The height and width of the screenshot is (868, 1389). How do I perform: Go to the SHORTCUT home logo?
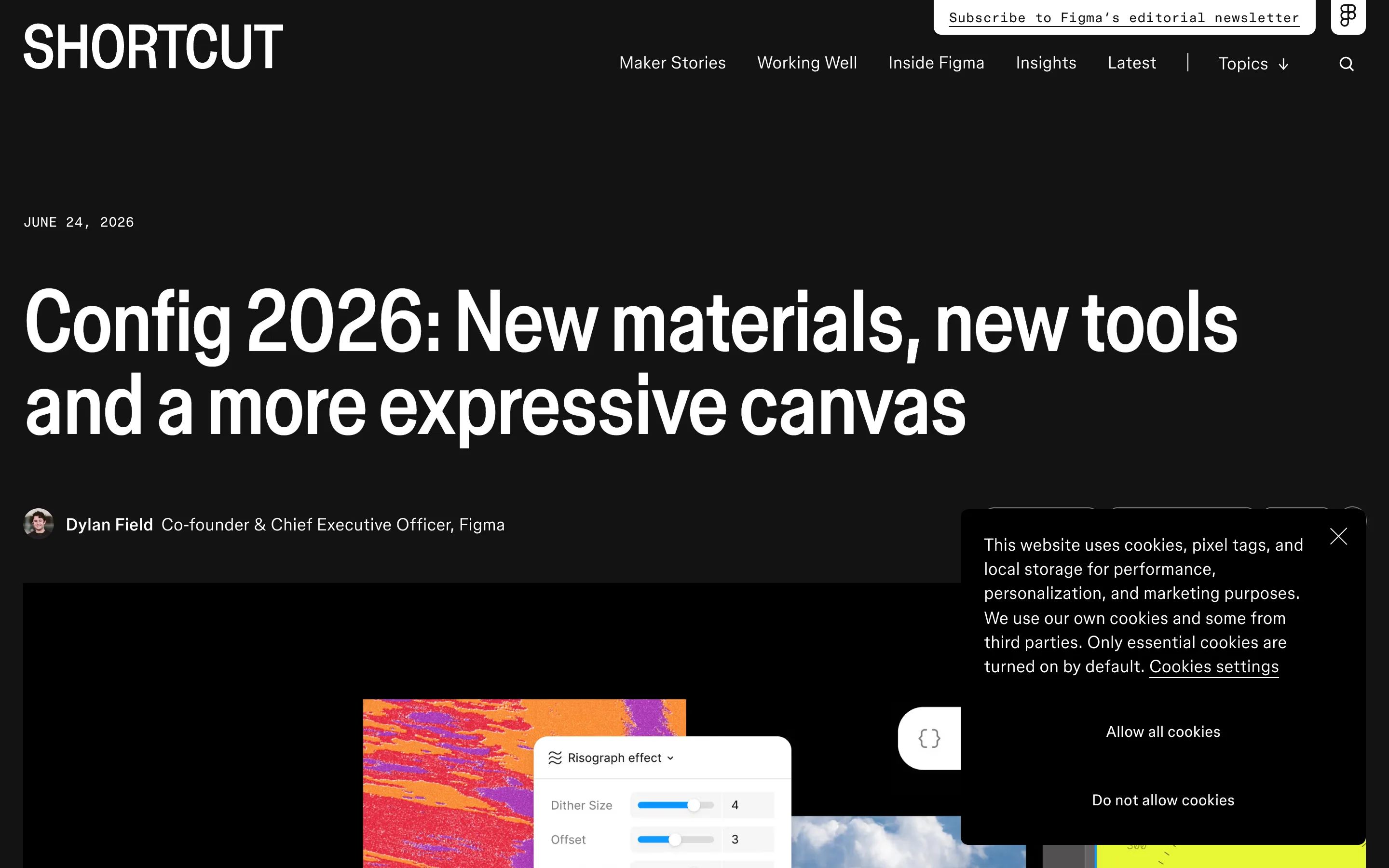[153, 46]
